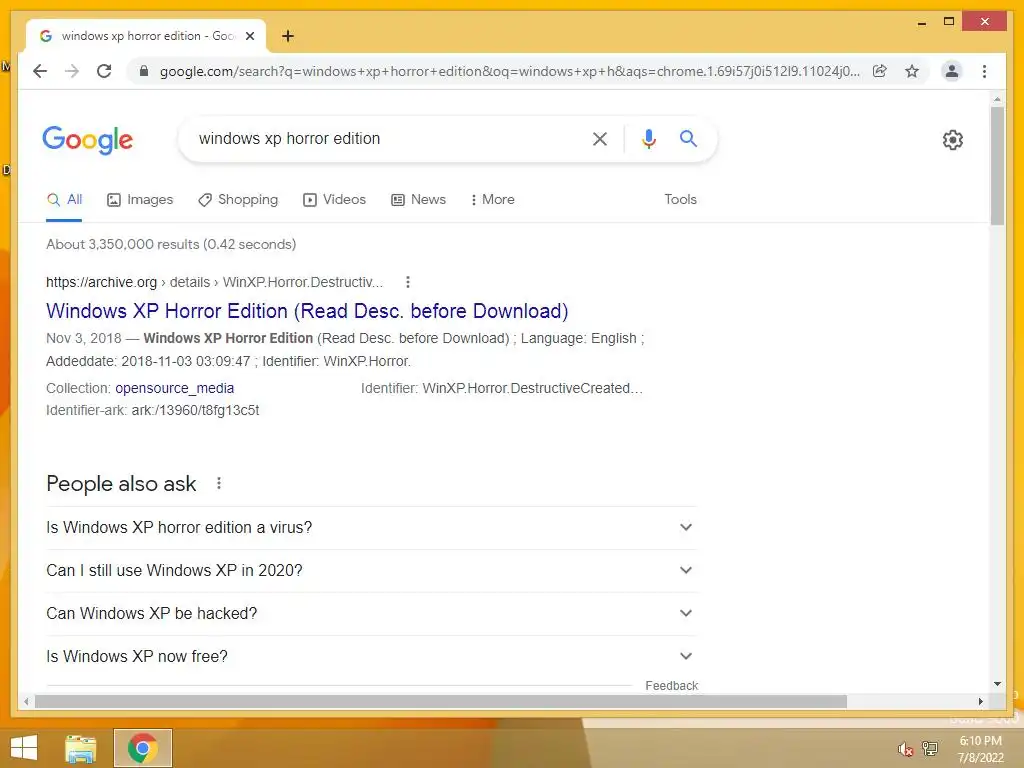Viewport: 1024px width, 768px height.
Task: Switch to the Images tab
Action: (x=140, y=200)
